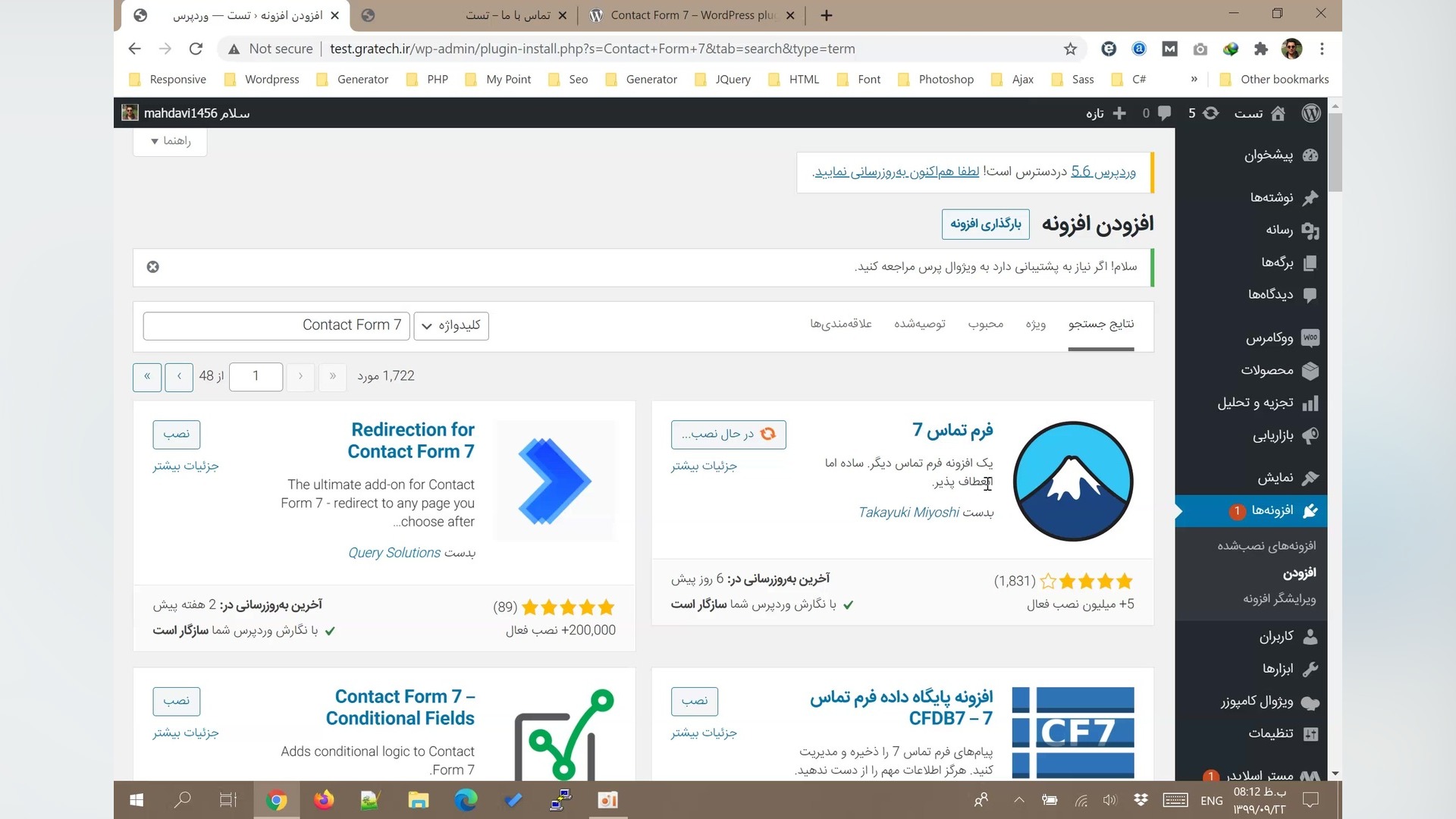Click the plugin search field 'Contact Form 7'
Screen dimensions: 1456x819
[x=277, y=325]
